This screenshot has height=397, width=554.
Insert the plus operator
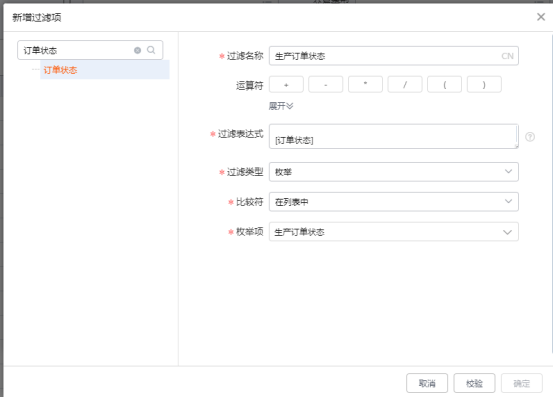click(x=286, y=85)
